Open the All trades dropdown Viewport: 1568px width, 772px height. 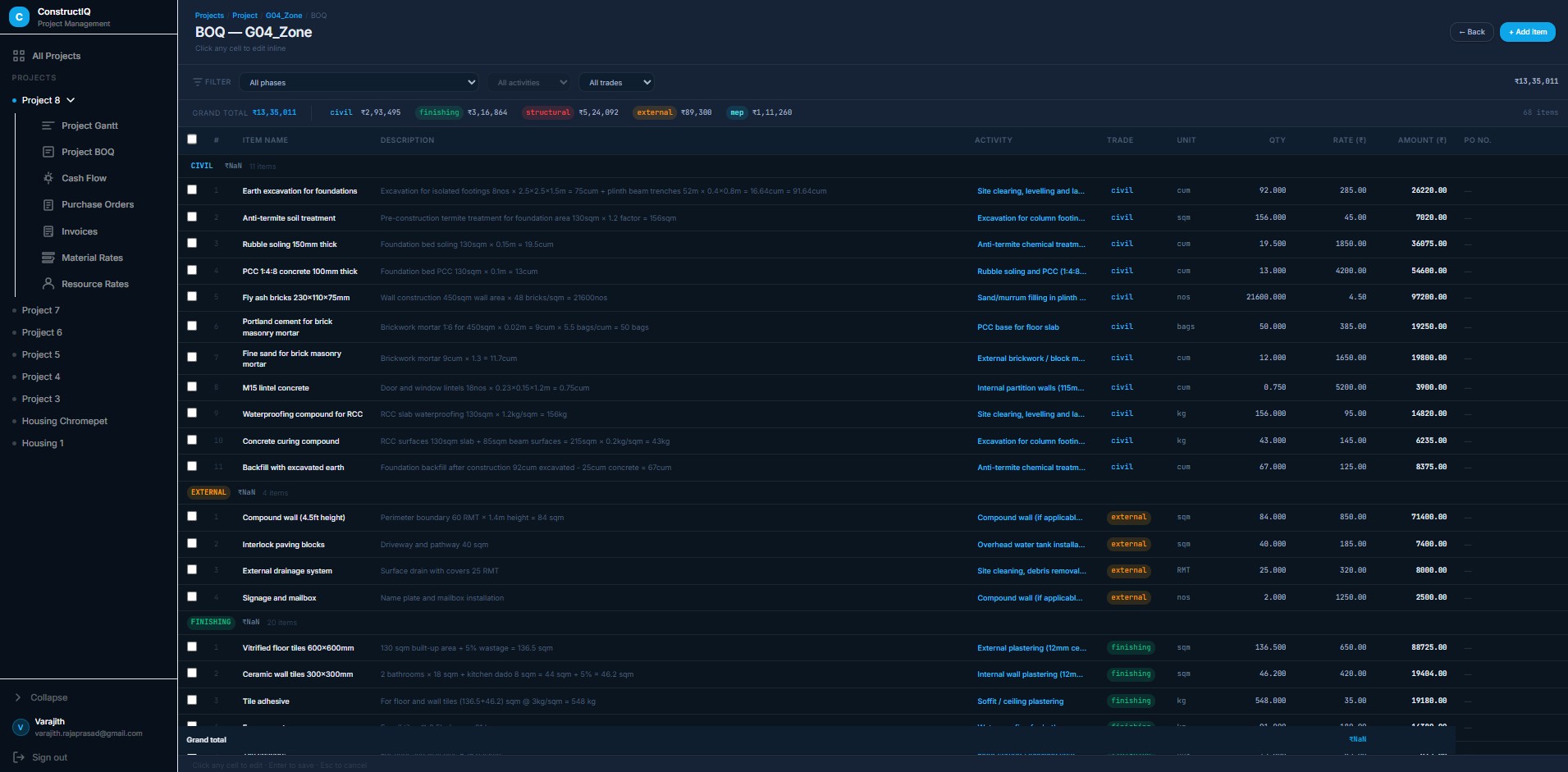click(619, 82)
